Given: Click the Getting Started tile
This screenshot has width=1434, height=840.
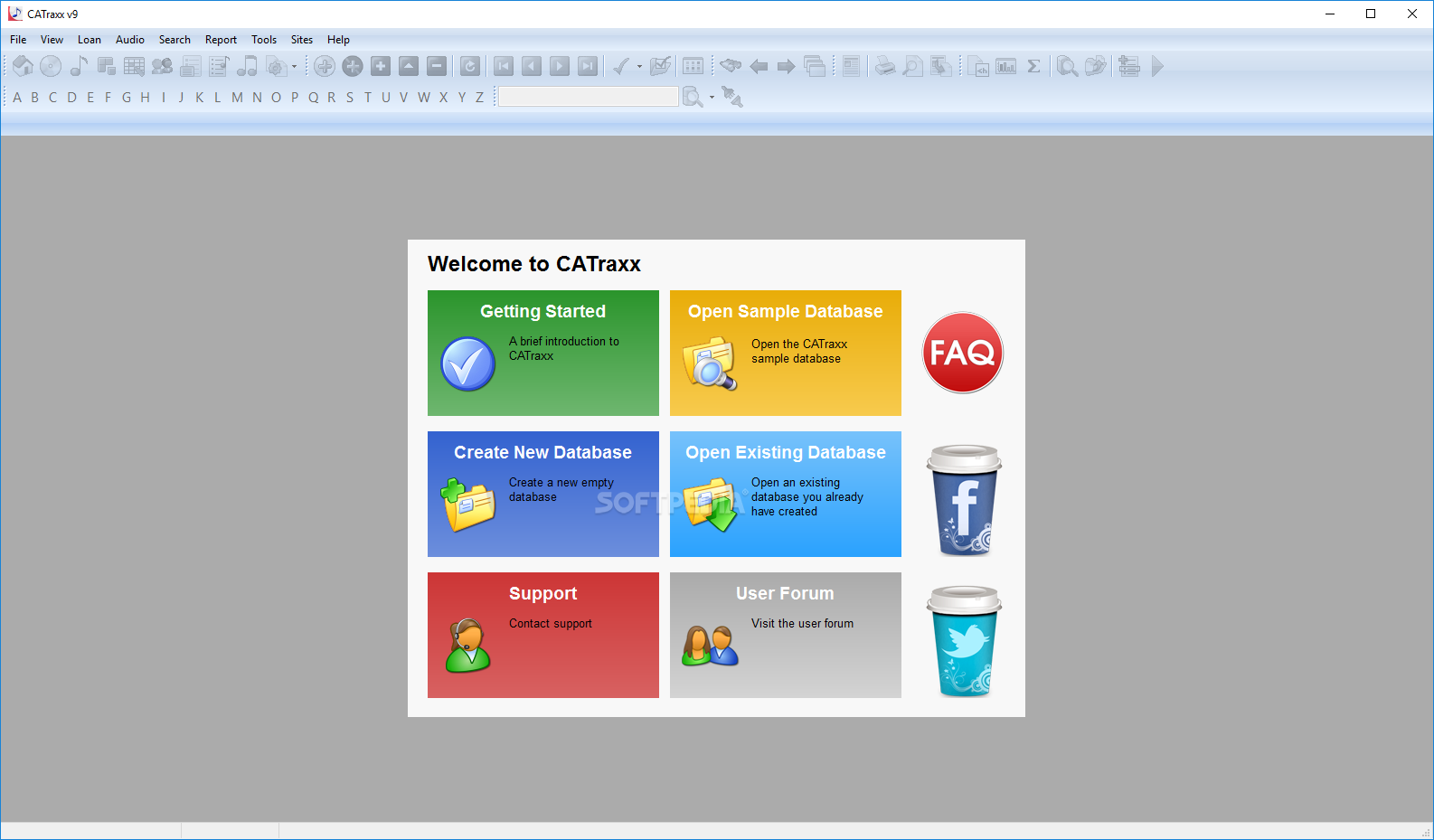Looking at the screenshot, I should click(x=543, y=353).
